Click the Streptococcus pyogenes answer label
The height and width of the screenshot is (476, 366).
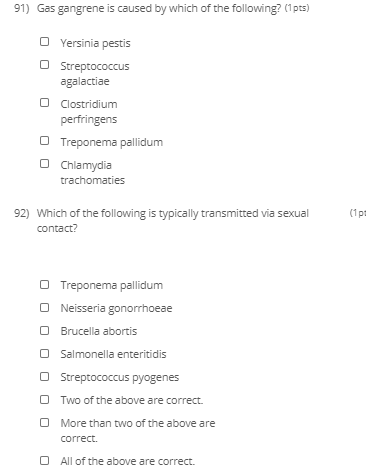coord(120,377)
